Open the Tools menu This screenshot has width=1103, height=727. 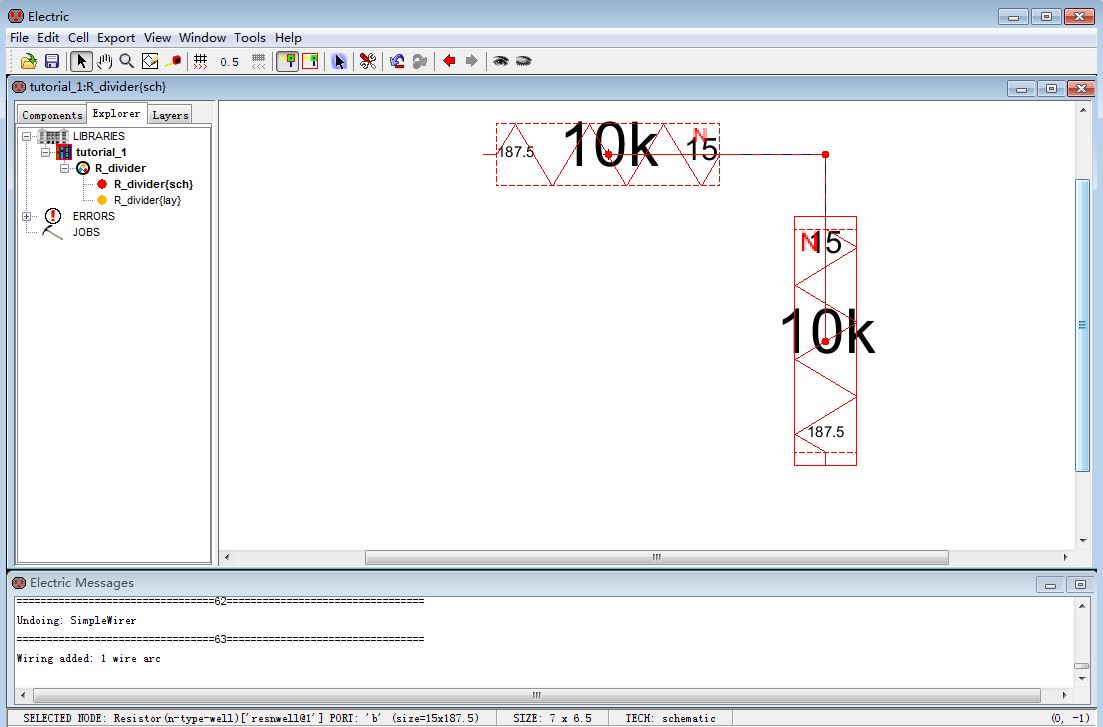[250, 38]
